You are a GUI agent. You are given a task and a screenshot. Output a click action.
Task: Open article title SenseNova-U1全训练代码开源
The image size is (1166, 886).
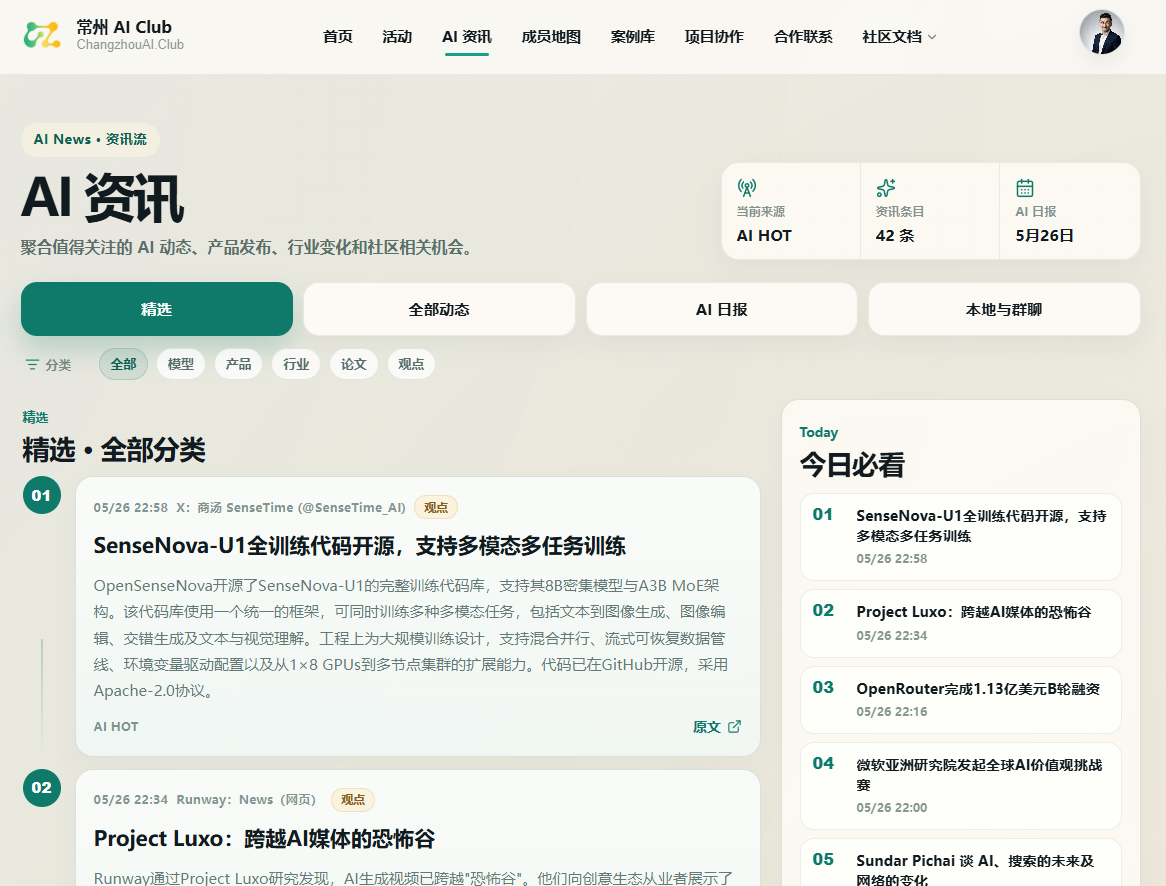point(359,546)
